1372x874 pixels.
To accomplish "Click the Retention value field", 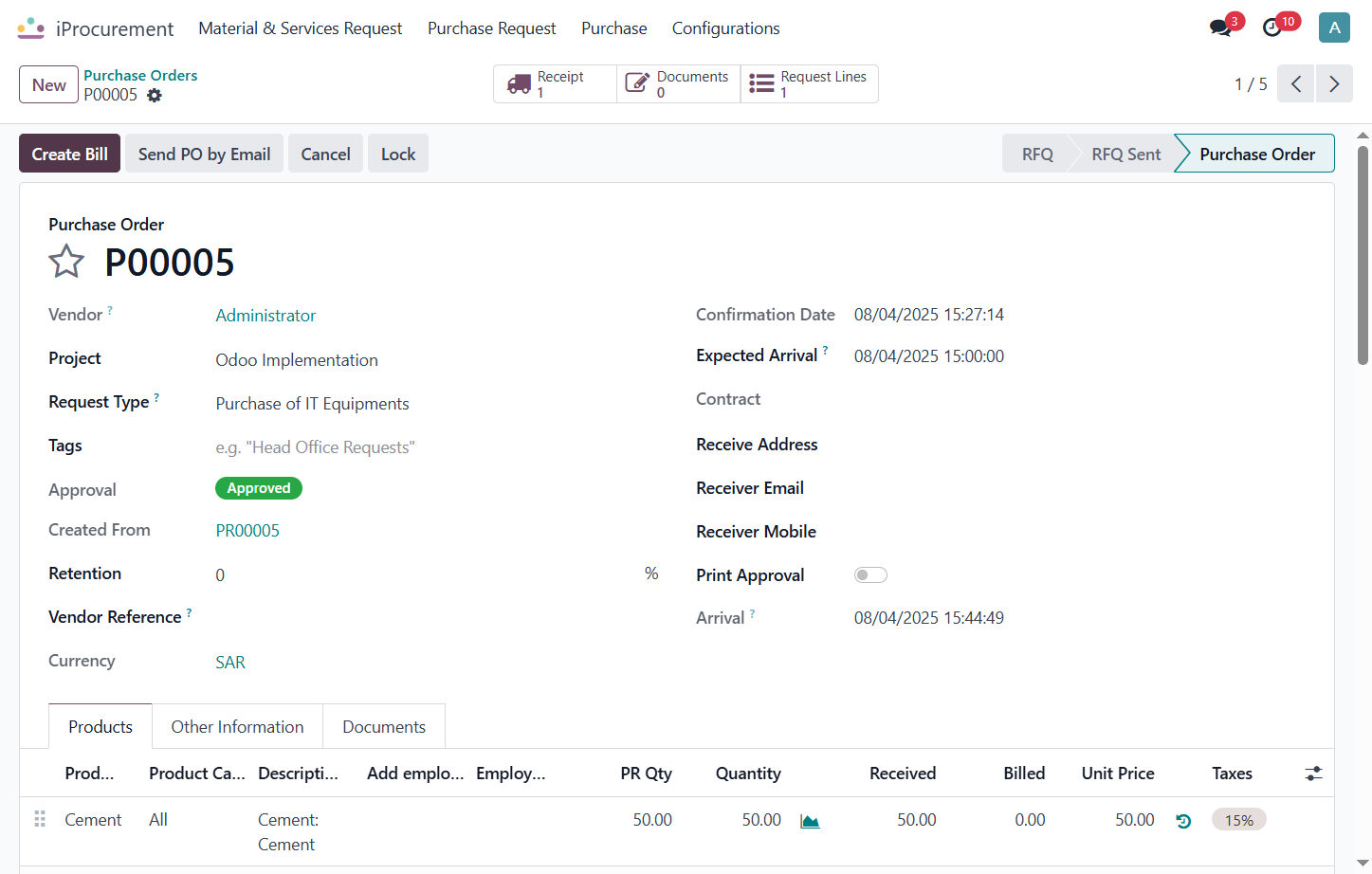I will coord(425,575).
